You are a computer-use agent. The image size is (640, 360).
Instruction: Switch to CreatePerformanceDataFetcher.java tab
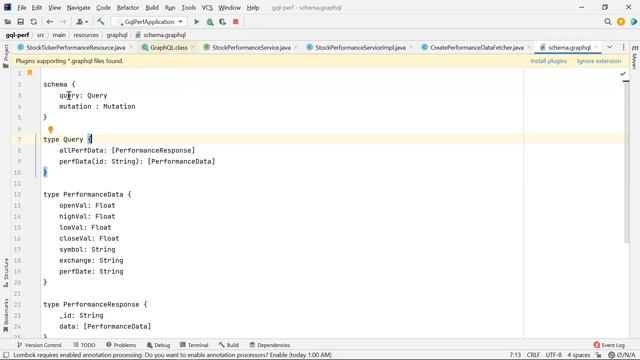476,47
